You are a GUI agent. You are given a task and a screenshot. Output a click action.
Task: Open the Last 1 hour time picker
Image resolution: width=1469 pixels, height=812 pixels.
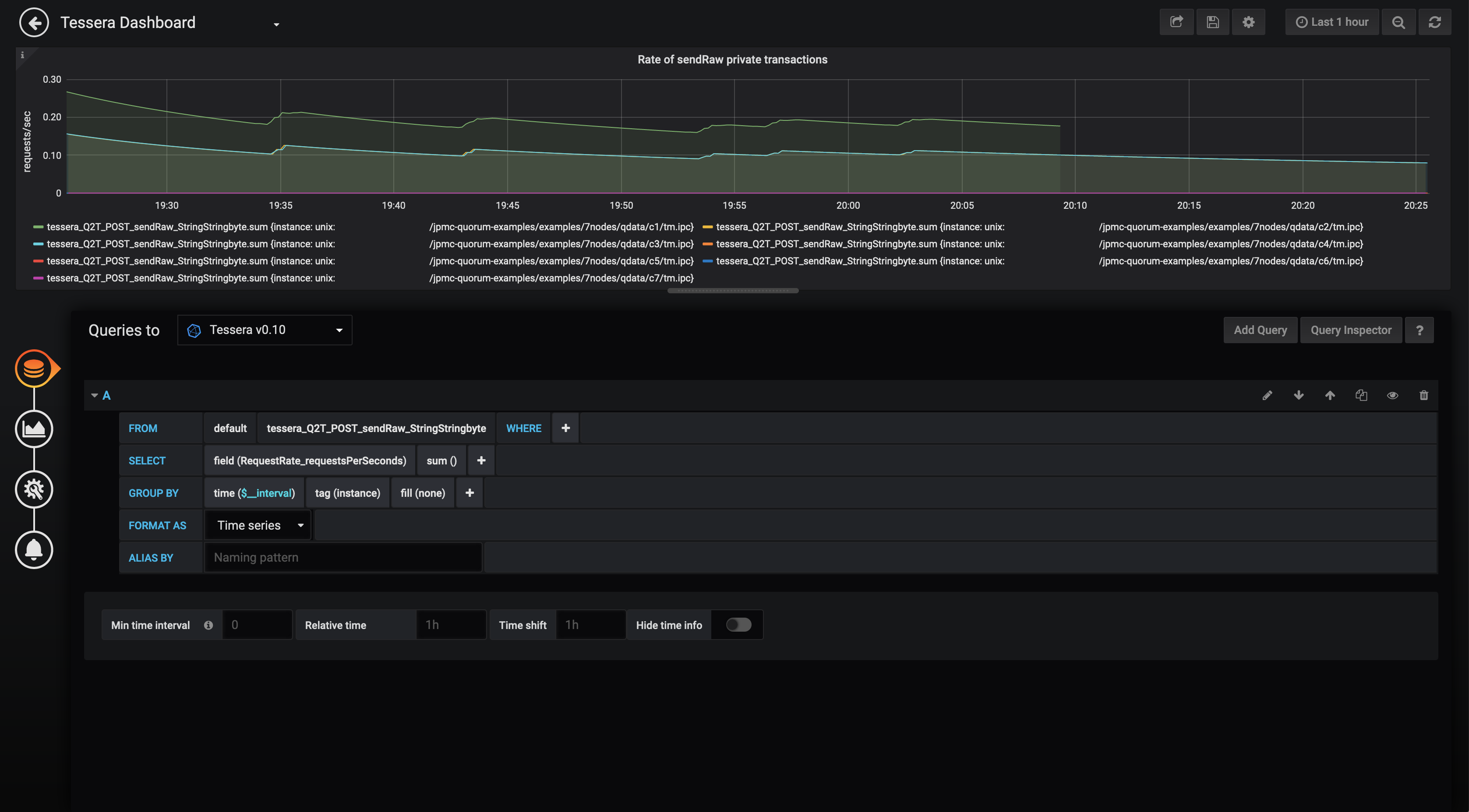tap(1331, 22)
